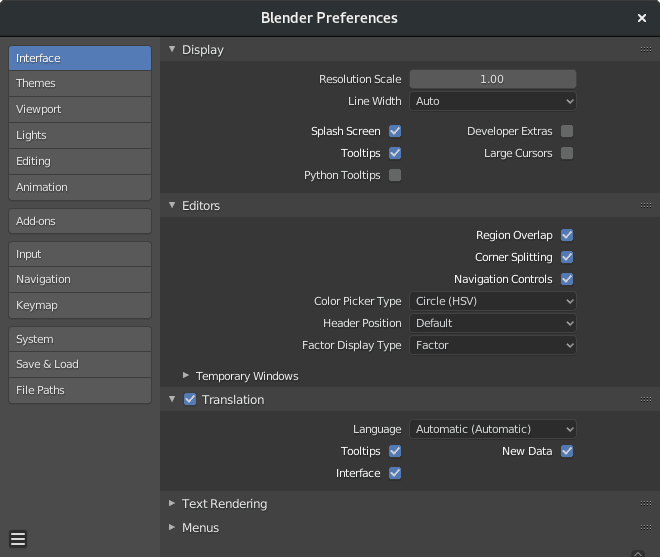Click the Resolution Scale value field
Image resolution: width=660 pixels, height=557 pixels.
(492, 80)
